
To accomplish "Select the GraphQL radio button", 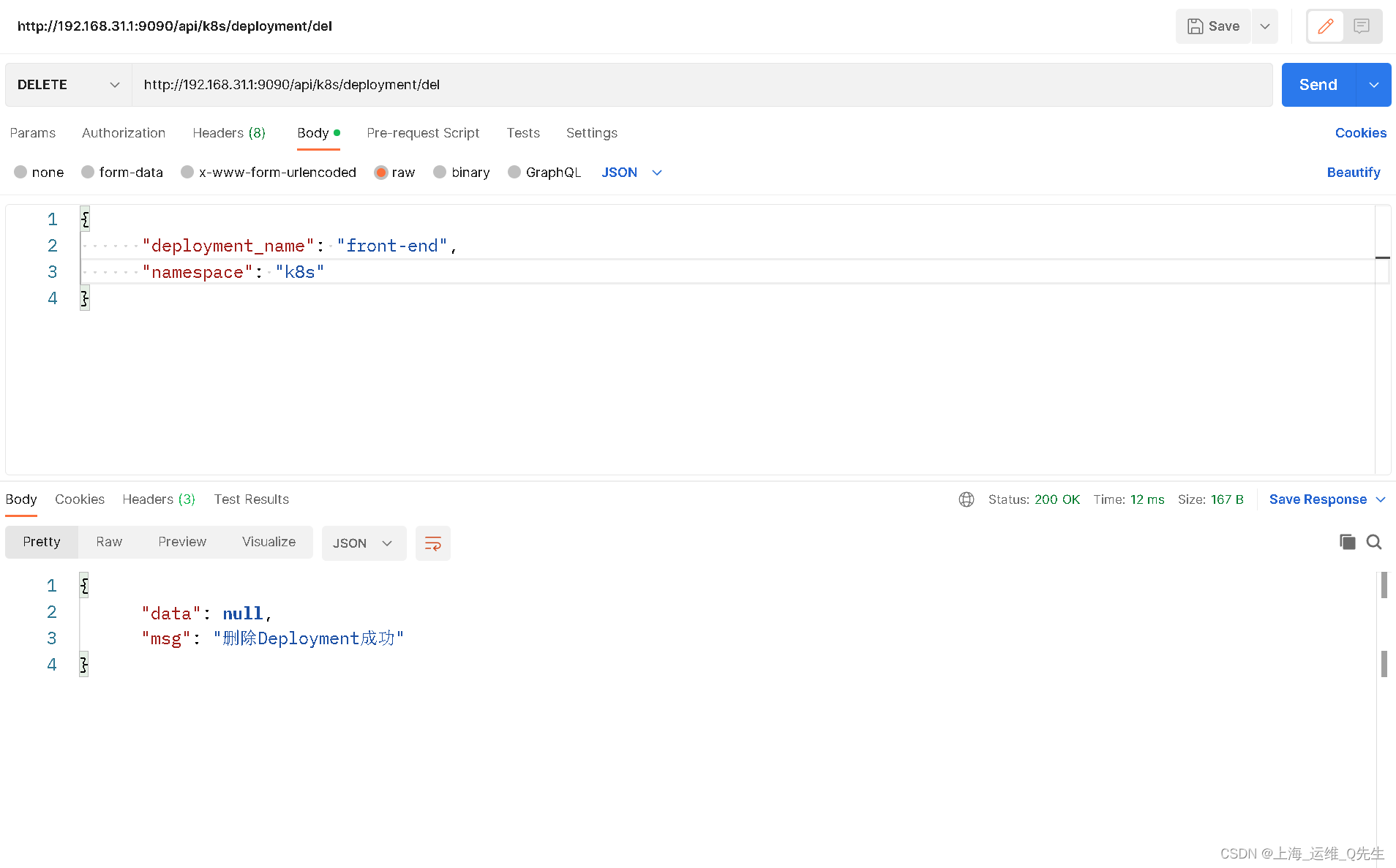I will tap(514, 172).
